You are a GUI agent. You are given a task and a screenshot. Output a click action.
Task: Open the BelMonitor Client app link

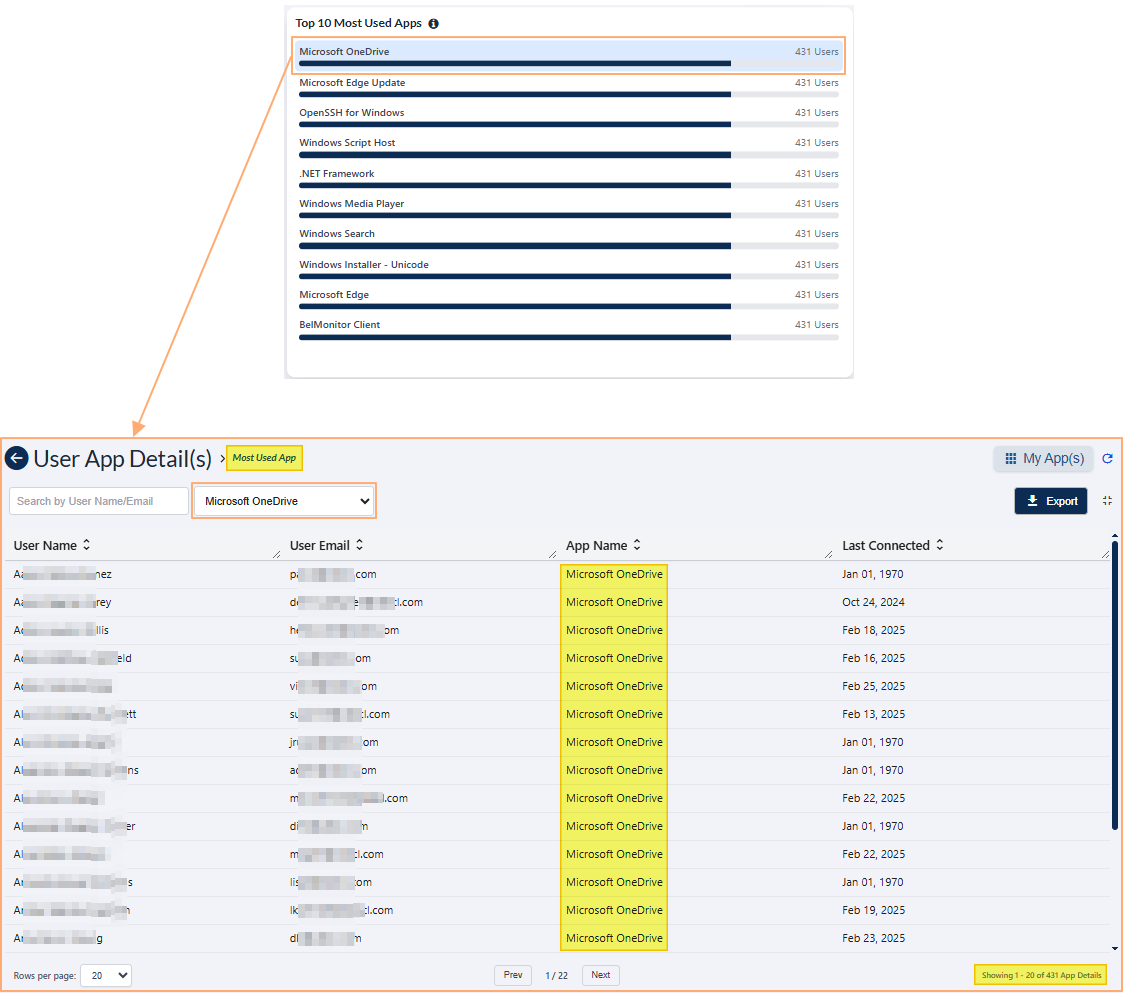click(x=340, y=324)
